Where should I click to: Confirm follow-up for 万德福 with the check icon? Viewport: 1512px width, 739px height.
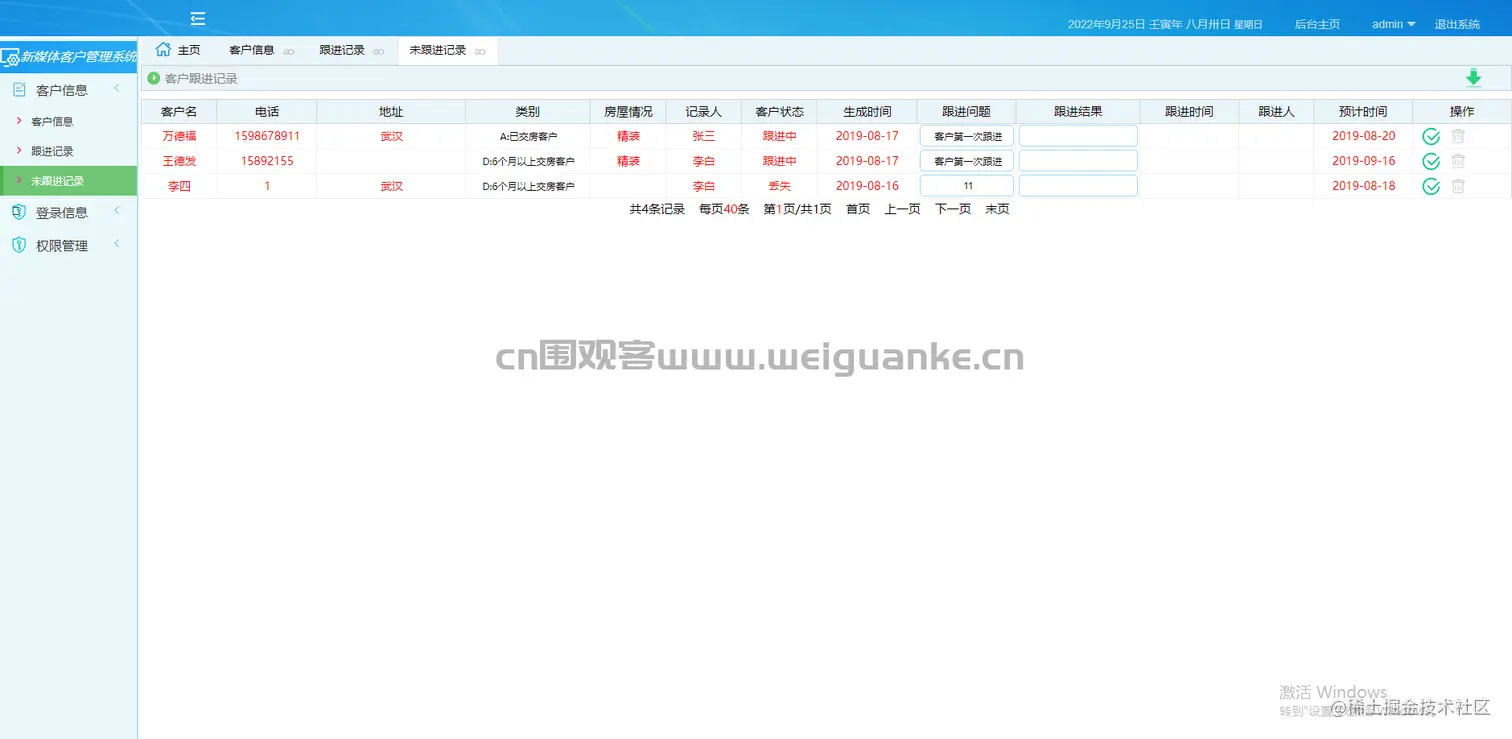coord(1431,136)
